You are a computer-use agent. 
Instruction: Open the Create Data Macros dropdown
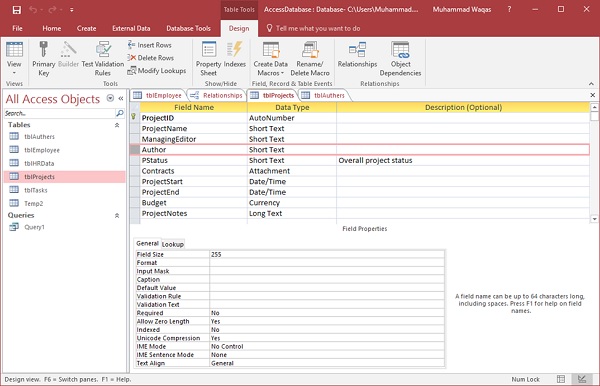tap(271, 68)
